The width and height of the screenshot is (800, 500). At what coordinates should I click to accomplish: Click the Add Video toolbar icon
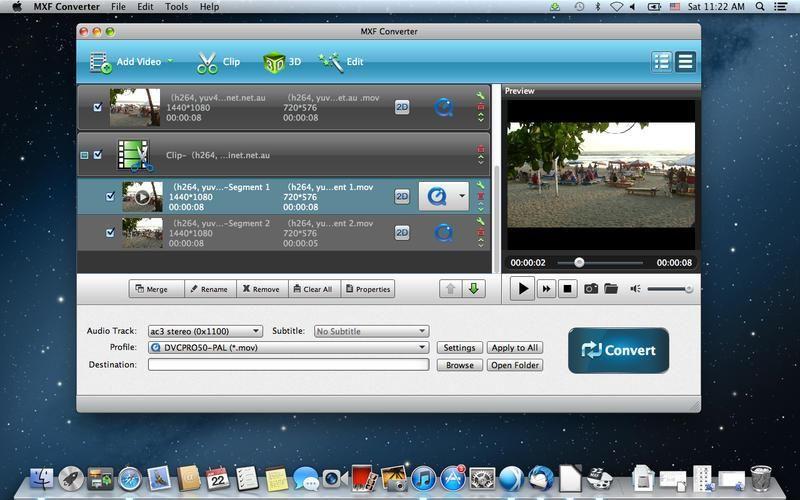101,62
